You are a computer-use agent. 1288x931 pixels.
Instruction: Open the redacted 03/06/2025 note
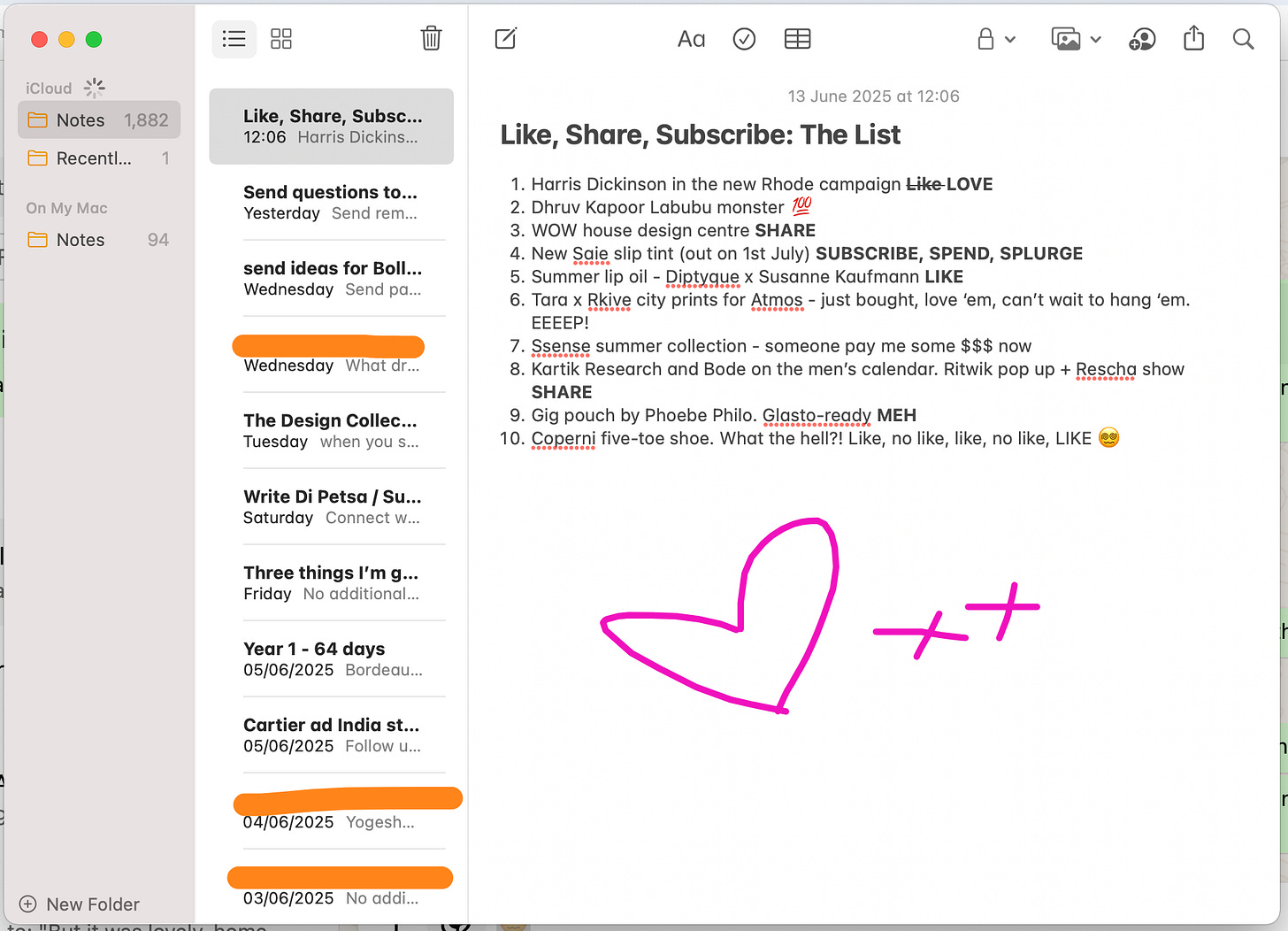(332, 888)
